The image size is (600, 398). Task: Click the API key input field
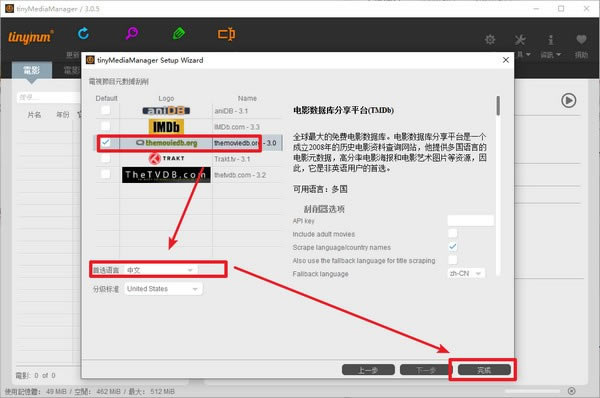(x=470, y=220)
